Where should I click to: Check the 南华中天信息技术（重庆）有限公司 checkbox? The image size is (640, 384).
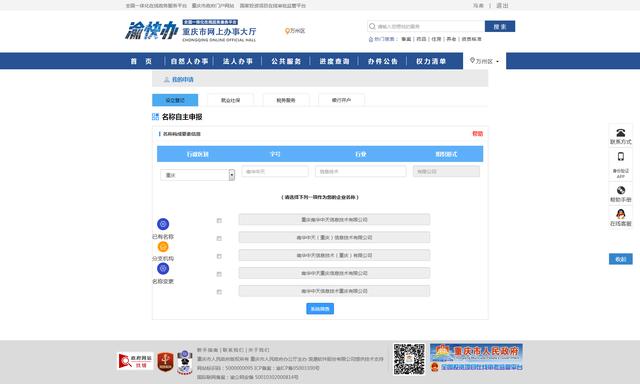point(219,256)
